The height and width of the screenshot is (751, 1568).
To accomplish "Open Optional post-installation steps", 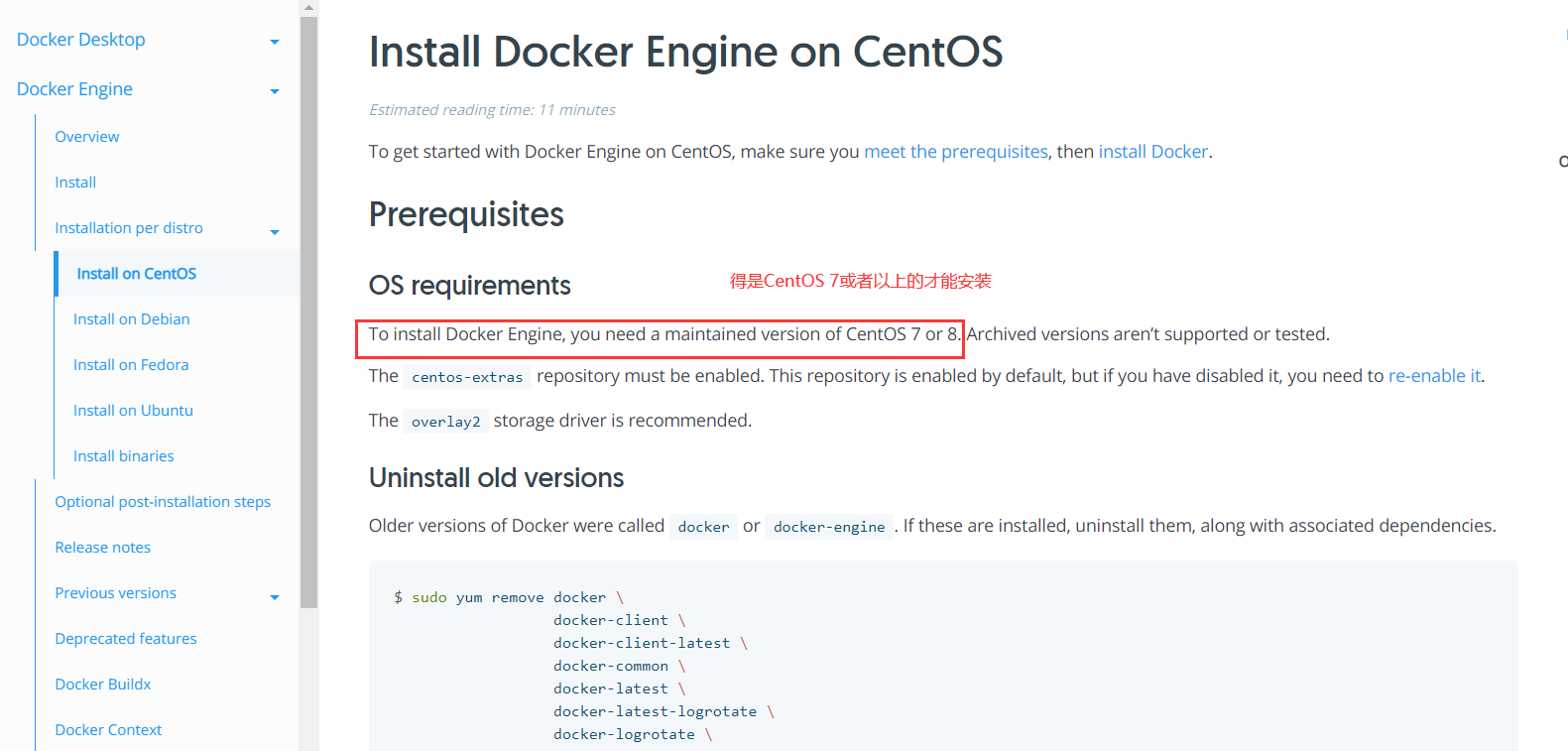I will (x=163, y=502).
